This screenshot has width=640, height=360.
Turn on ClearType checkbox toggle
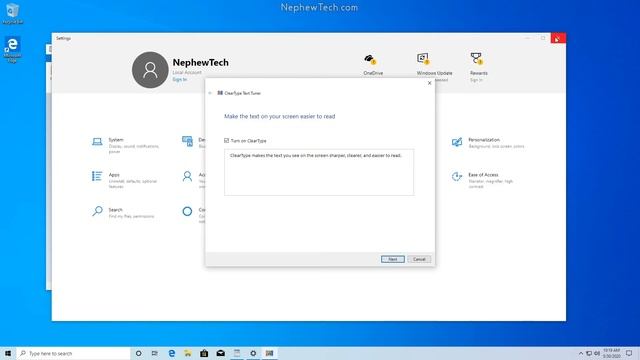coord(227,140)
